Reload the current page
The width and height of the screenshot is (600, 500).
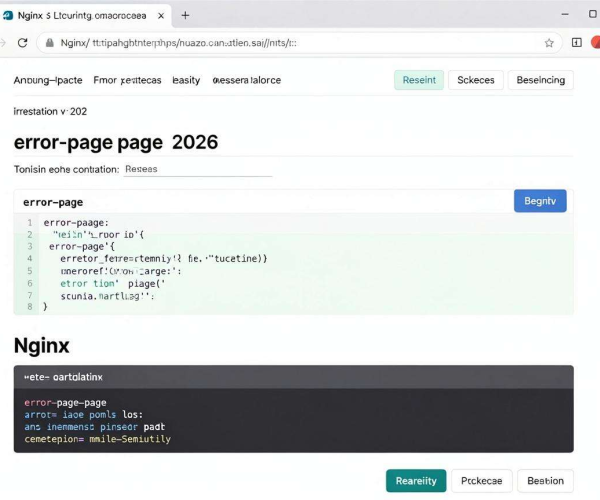(x=23, y=43)
